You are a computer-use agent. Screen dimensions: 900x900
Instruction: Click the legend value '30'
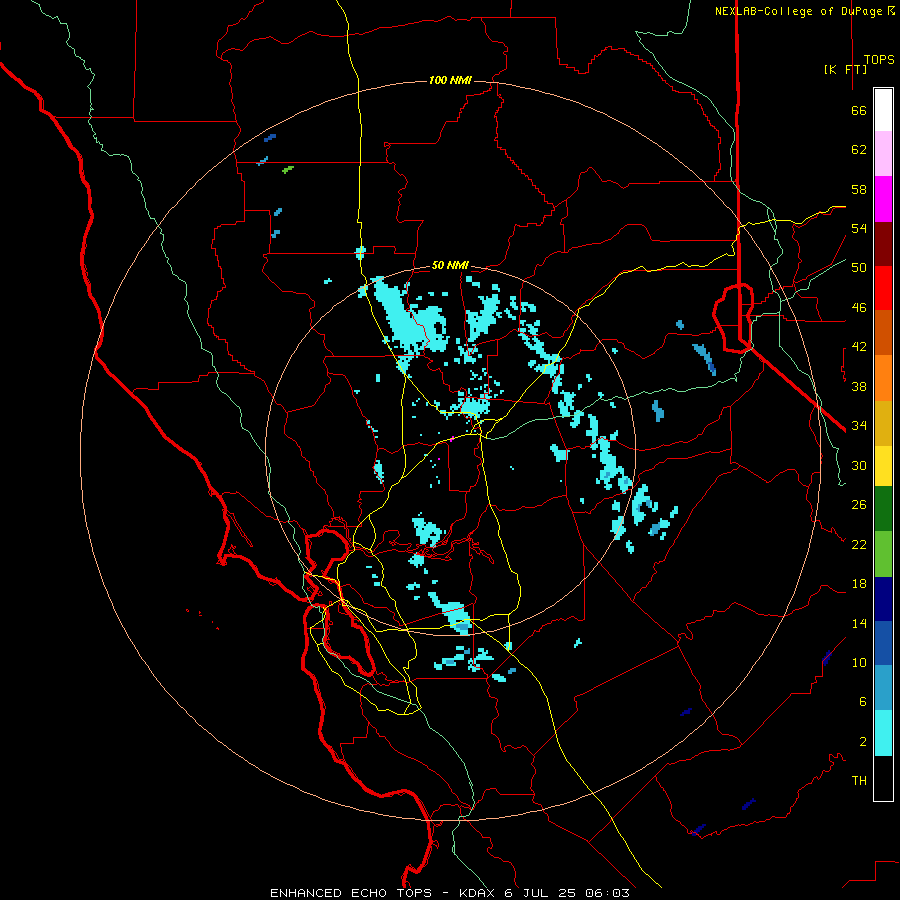click(859, 465)
